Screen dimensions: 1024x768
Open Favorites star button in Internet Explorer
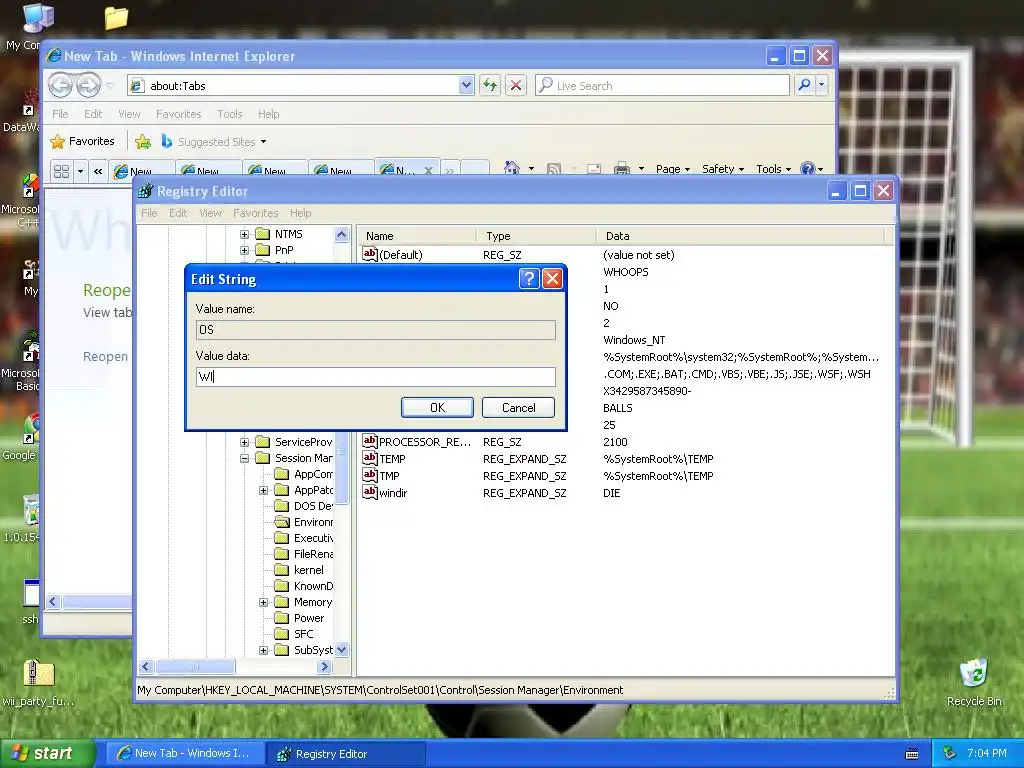pos(82,141)
